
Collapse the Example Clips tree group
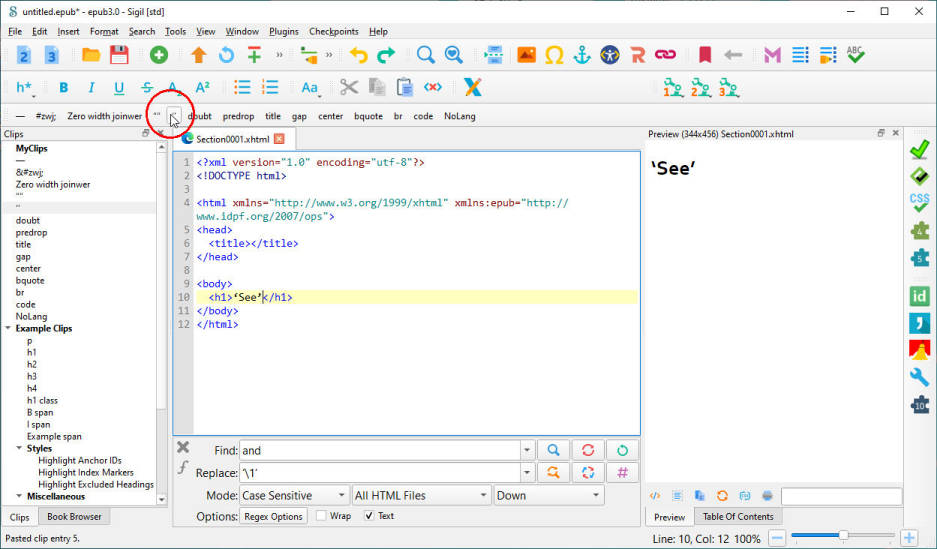(x=8, y=328)
